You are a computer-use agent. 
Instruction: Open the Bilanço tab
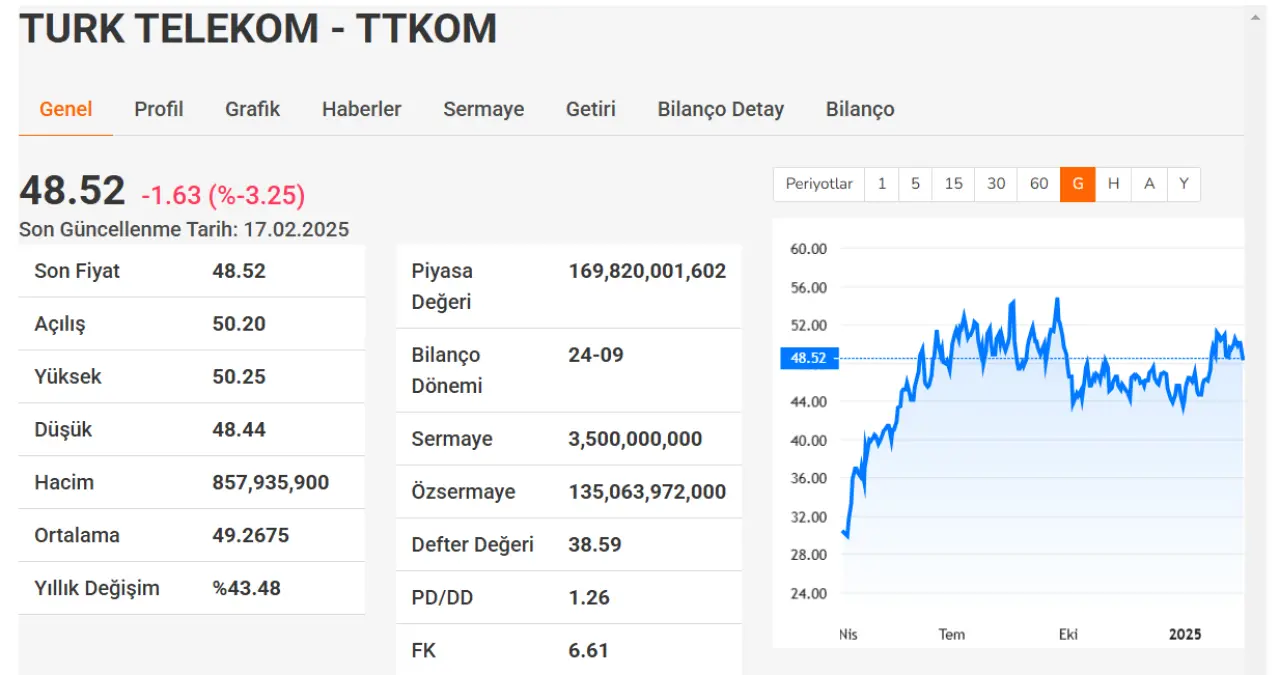(x=860, y=109)
